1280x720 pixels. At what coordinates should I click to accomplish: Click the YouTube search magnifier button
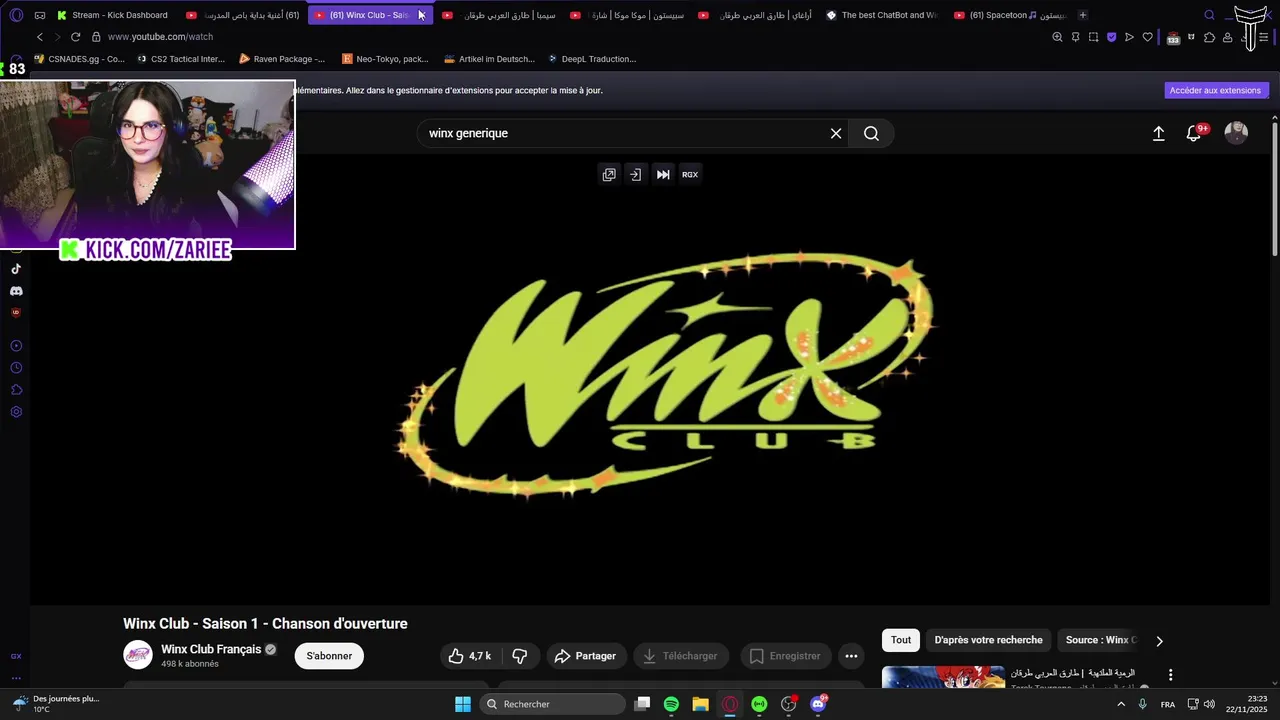click(871, 133)
